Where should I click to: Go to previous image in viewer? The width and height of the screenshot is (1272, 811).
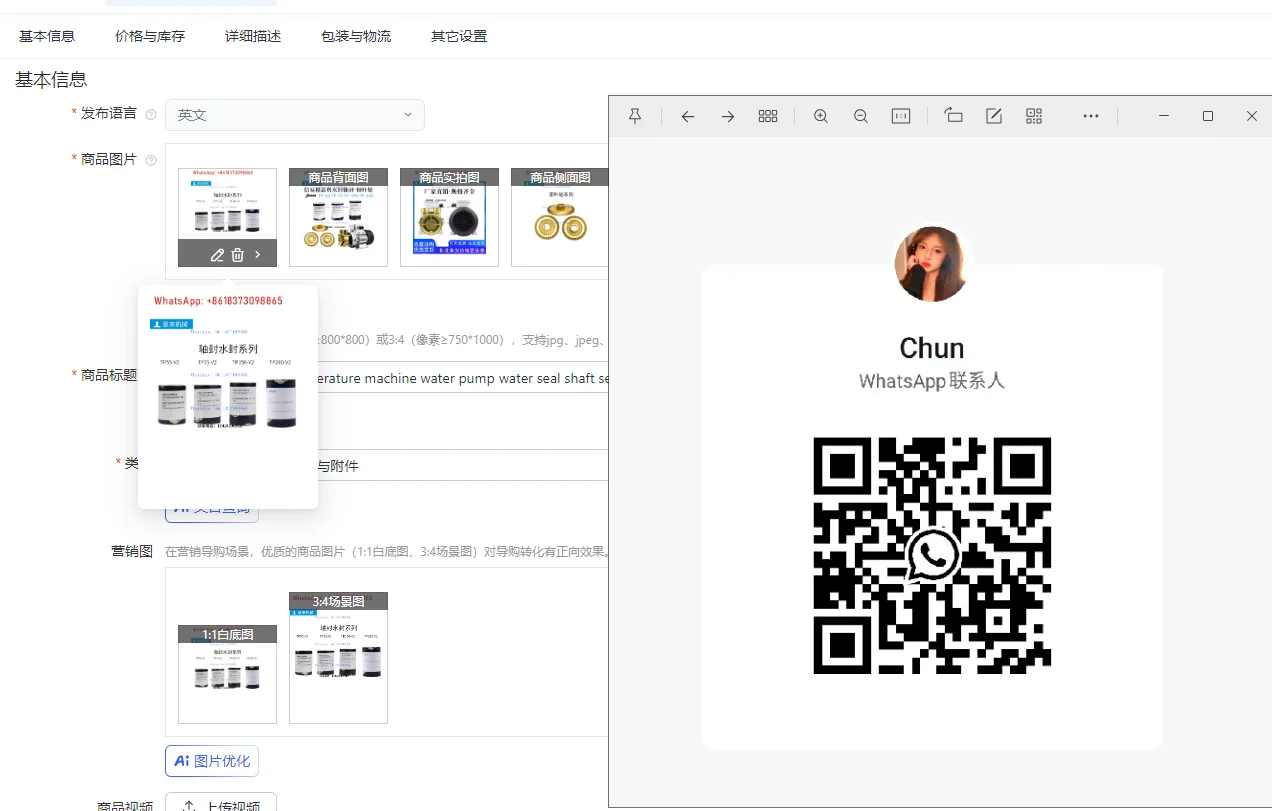(x=688, y=116)
